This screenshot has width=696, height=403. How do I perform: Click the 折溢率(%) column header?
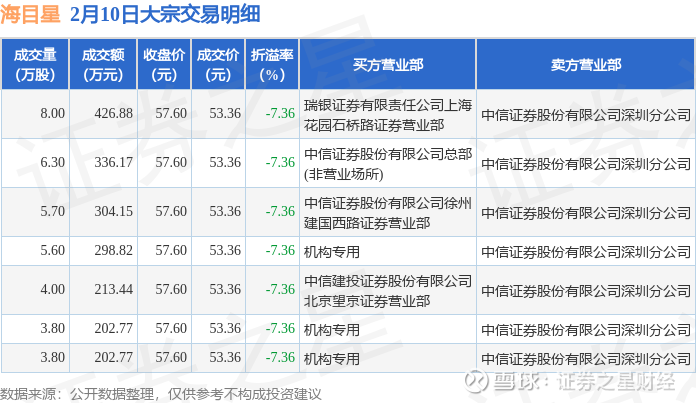272,65
